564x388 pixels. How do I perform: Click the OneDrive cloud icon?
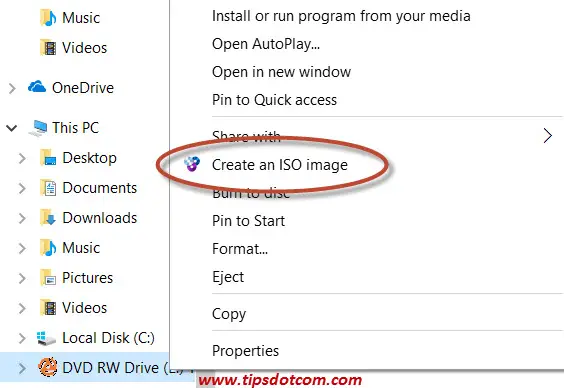click(37, 87)
